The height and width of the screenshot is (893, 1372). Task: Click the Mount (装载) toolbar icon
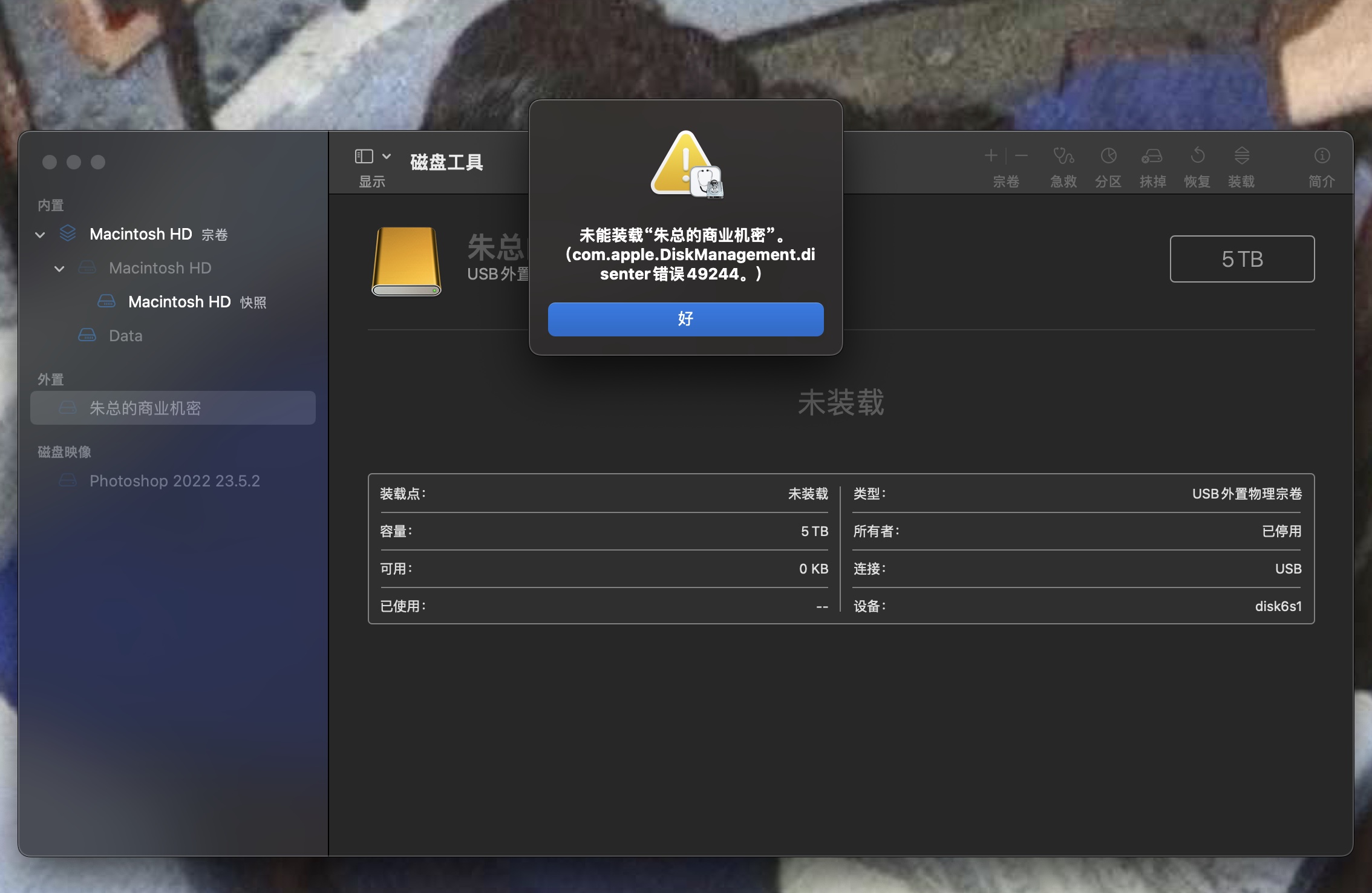(x=1241, y=156)
